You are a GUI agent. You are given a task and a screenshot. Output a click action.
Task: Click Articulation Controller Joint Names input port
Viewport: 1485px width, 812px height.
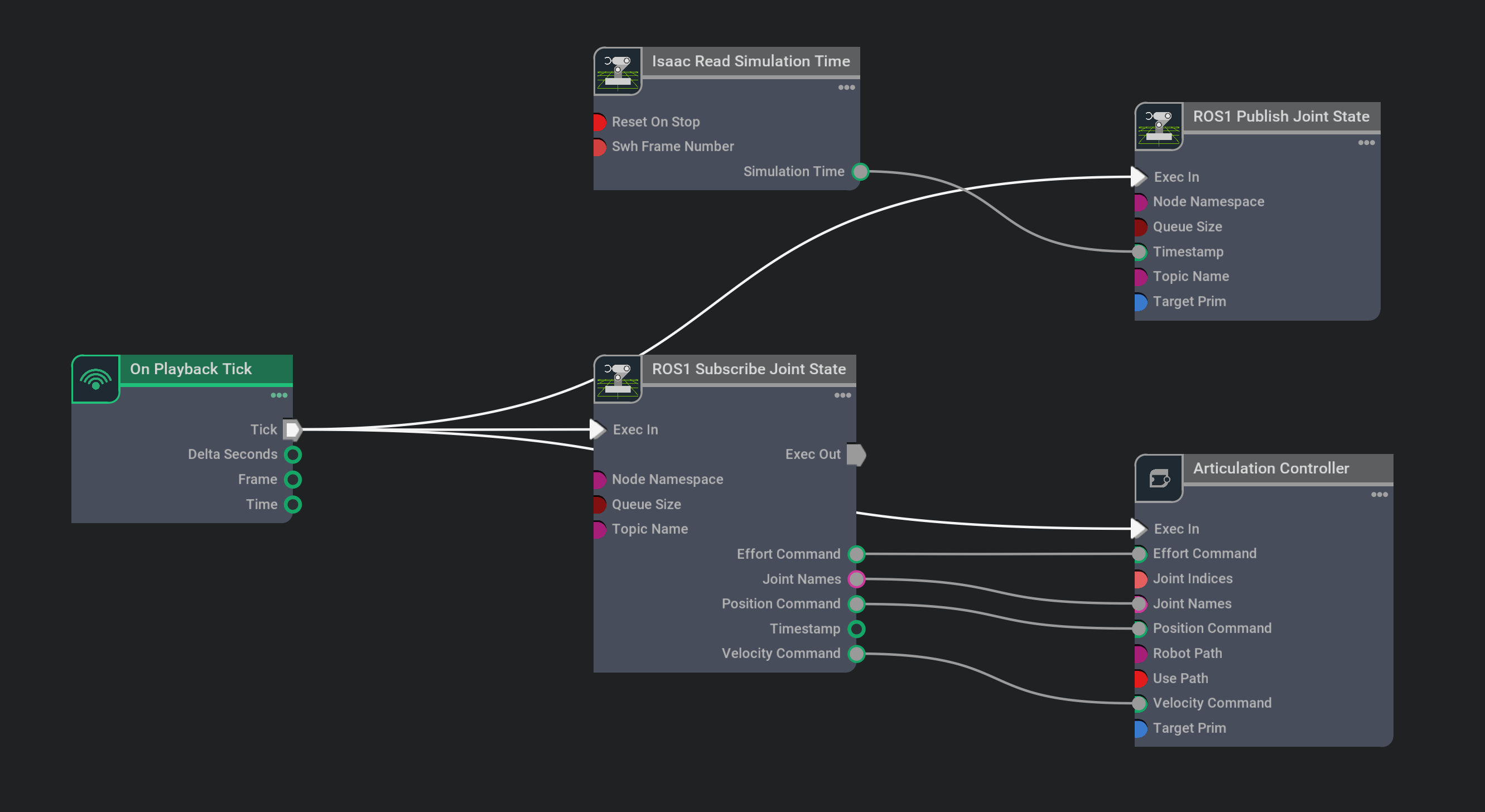tap(1140, 604)
